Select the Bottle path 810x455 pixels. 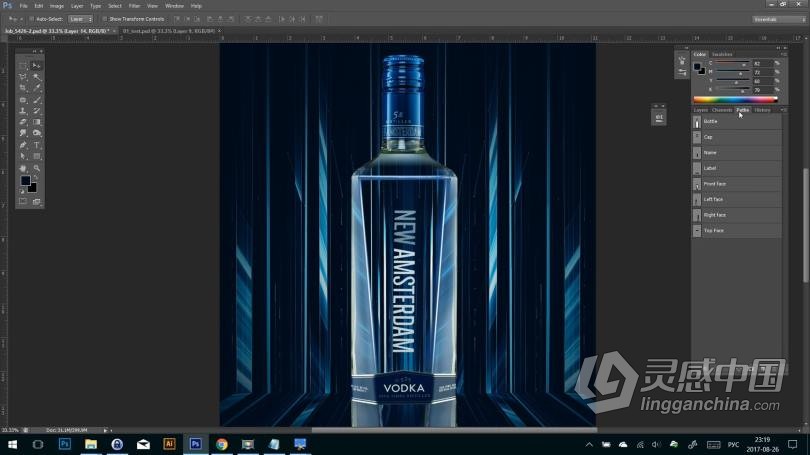coord(737,121)
